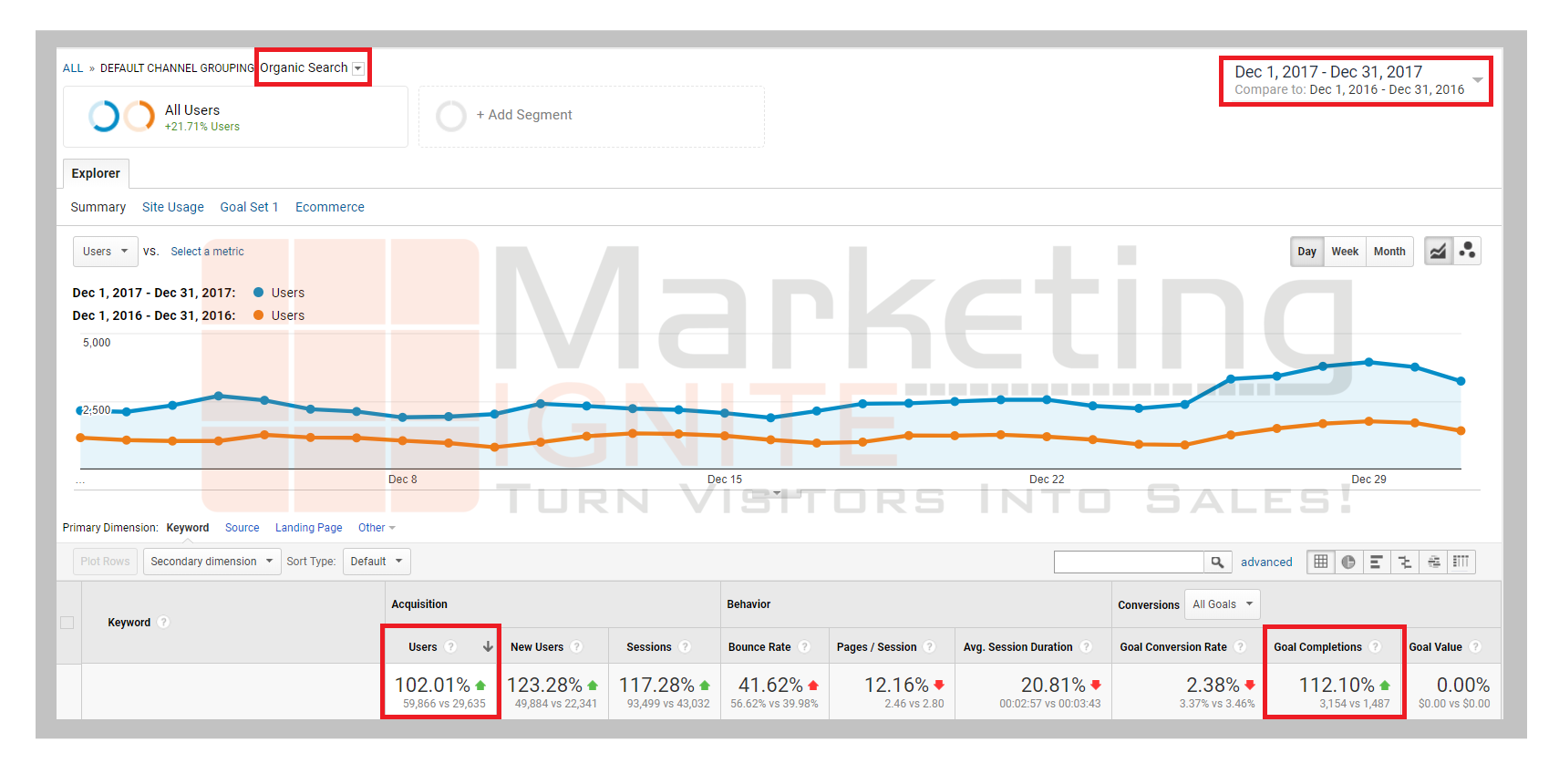The height and width of the screenshot is (784, 1559).
Task: Open the All Goals conversions dropdown
Action: coord(1222,604)
